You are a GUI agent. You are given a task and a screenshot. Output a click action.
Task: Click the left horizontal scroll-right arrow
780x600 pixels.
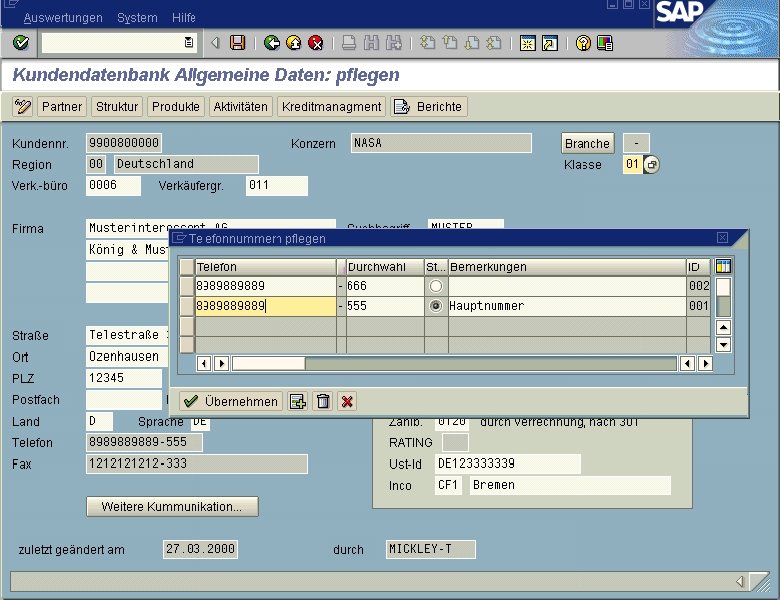pos(221,364)
